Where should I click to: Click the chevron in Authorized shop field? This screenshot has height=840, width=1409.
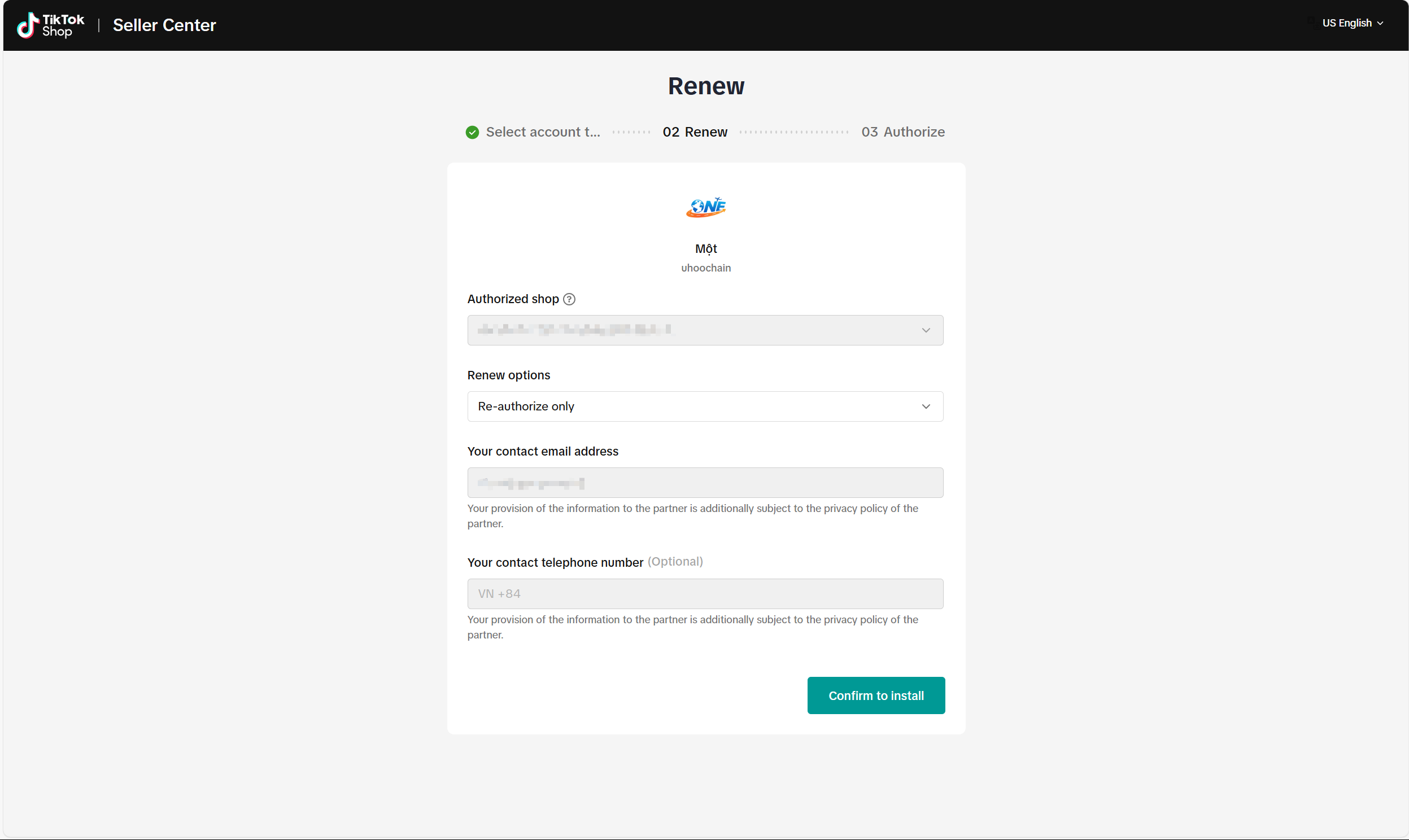926,330
